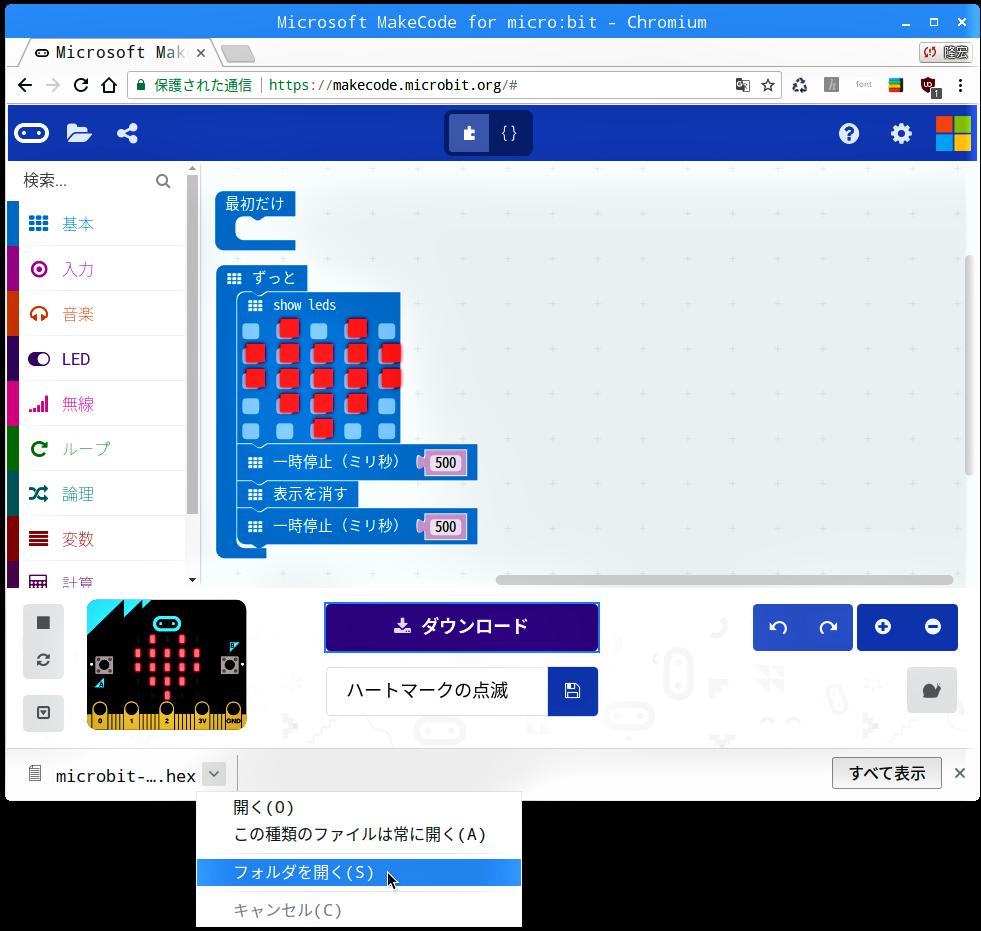Image resolution: width=981 pixels, height=931 pixels.
Task: Click the すべて表示 button
Action: (x=887, y=773)
